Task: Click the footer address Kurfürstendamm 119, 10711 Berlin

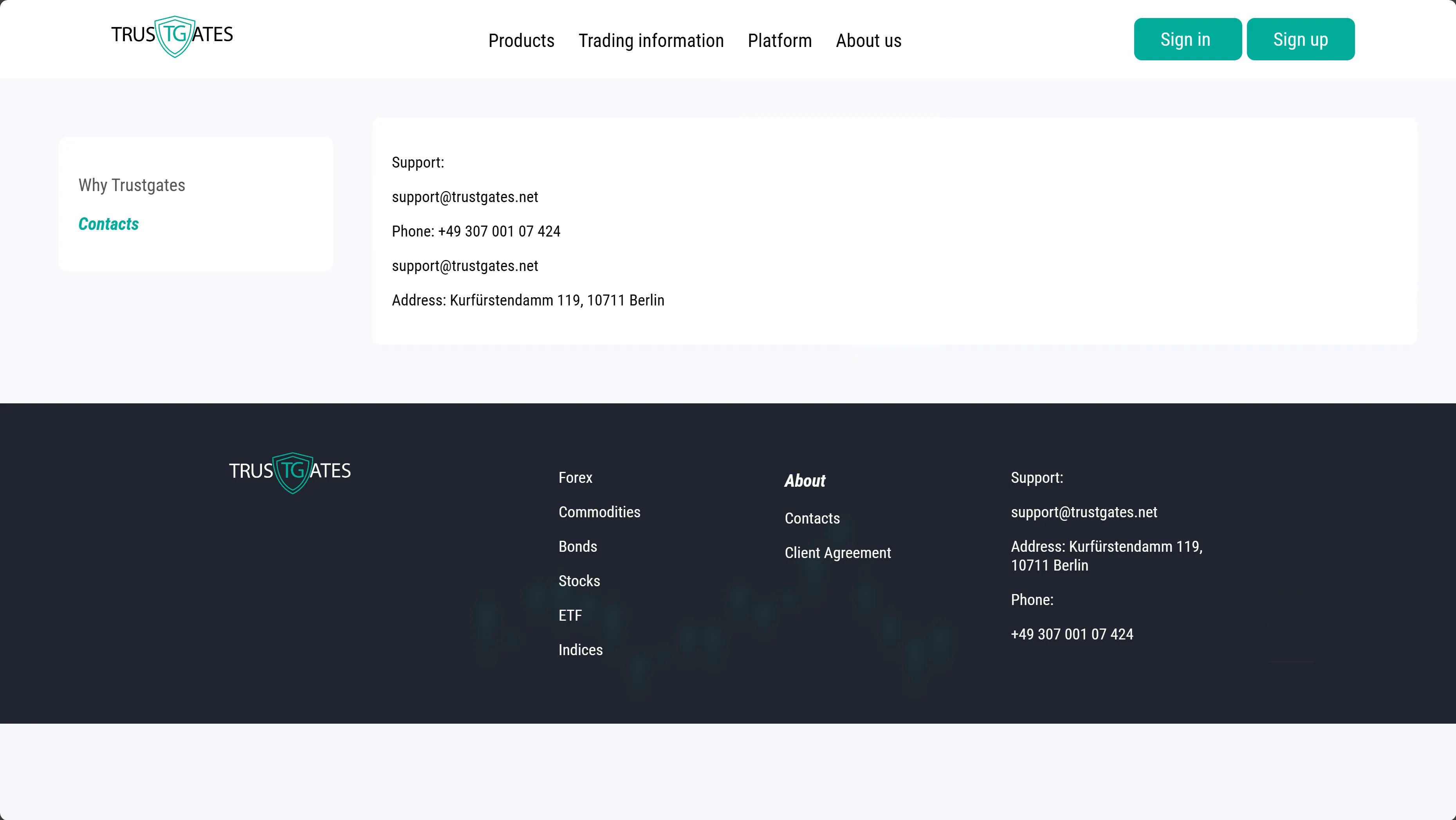Action: click(1107, 556)
